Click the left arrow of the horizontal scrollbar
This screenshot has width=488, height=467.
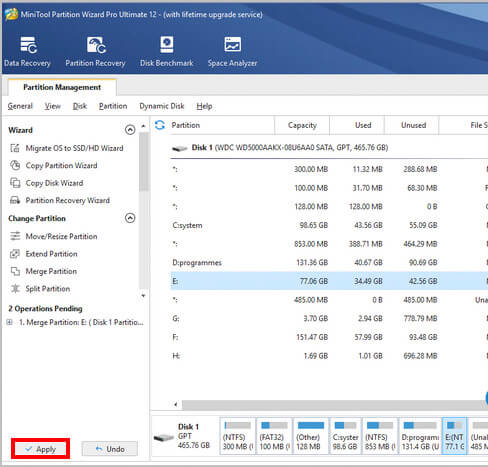point(176,405)
